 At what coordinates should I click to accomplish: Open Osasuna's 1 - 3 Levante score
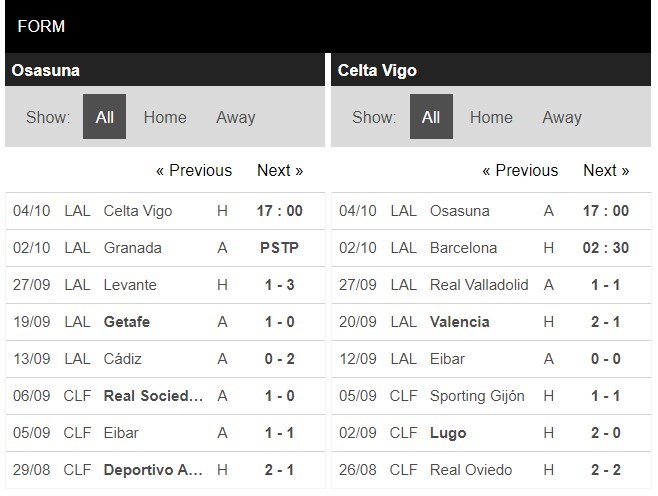pos(279,285)
